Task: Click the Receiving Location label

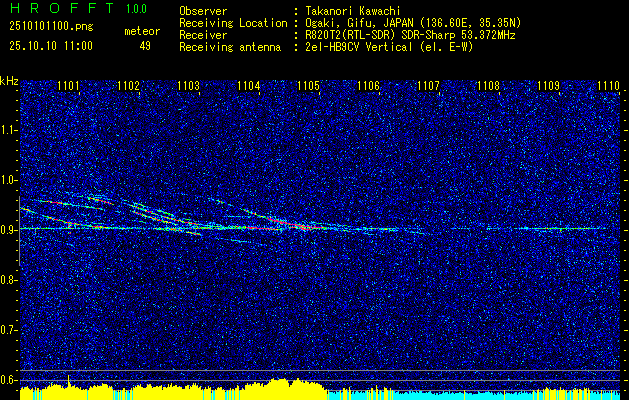Action: [x=233, y=23]
